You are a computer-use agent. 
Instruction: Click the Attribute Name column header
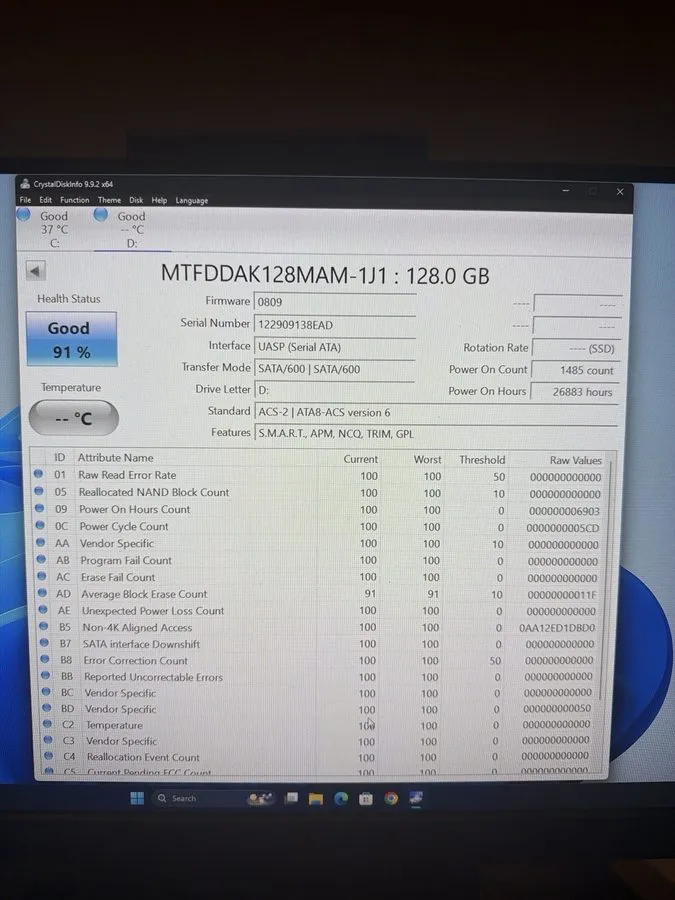115,457
